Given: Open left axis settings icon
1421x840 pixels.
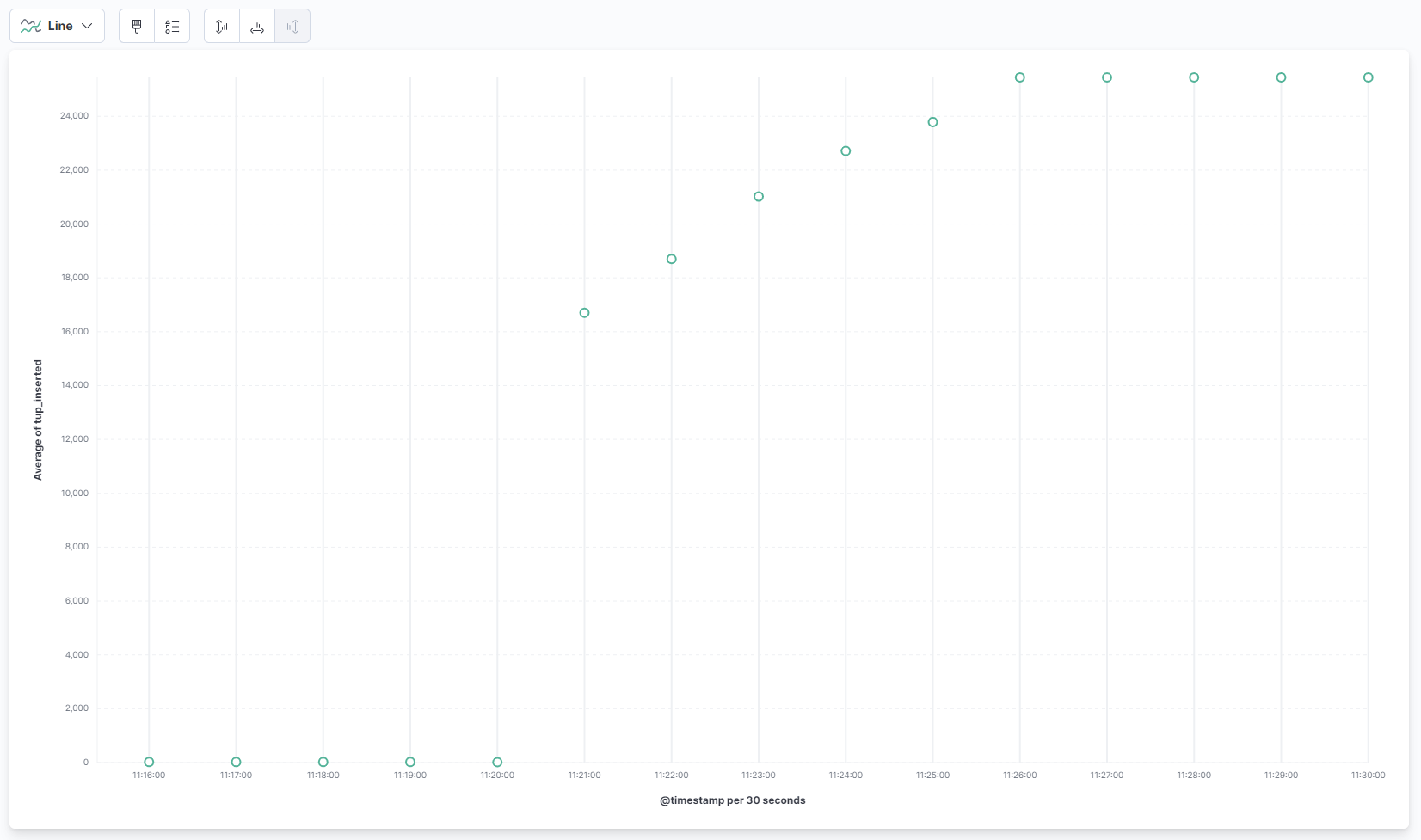Looking at the screenshot, I should coord(222,26).
